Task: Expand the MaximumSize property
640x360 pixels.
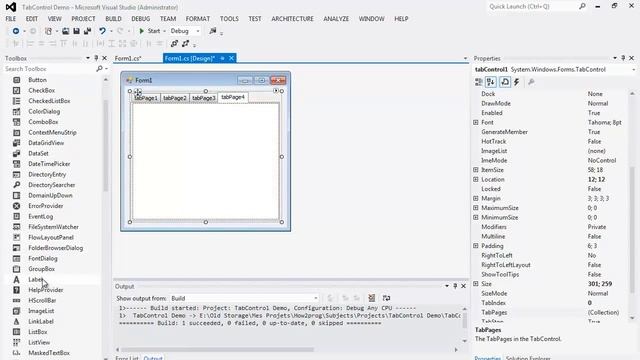Action: coord(476,208)
